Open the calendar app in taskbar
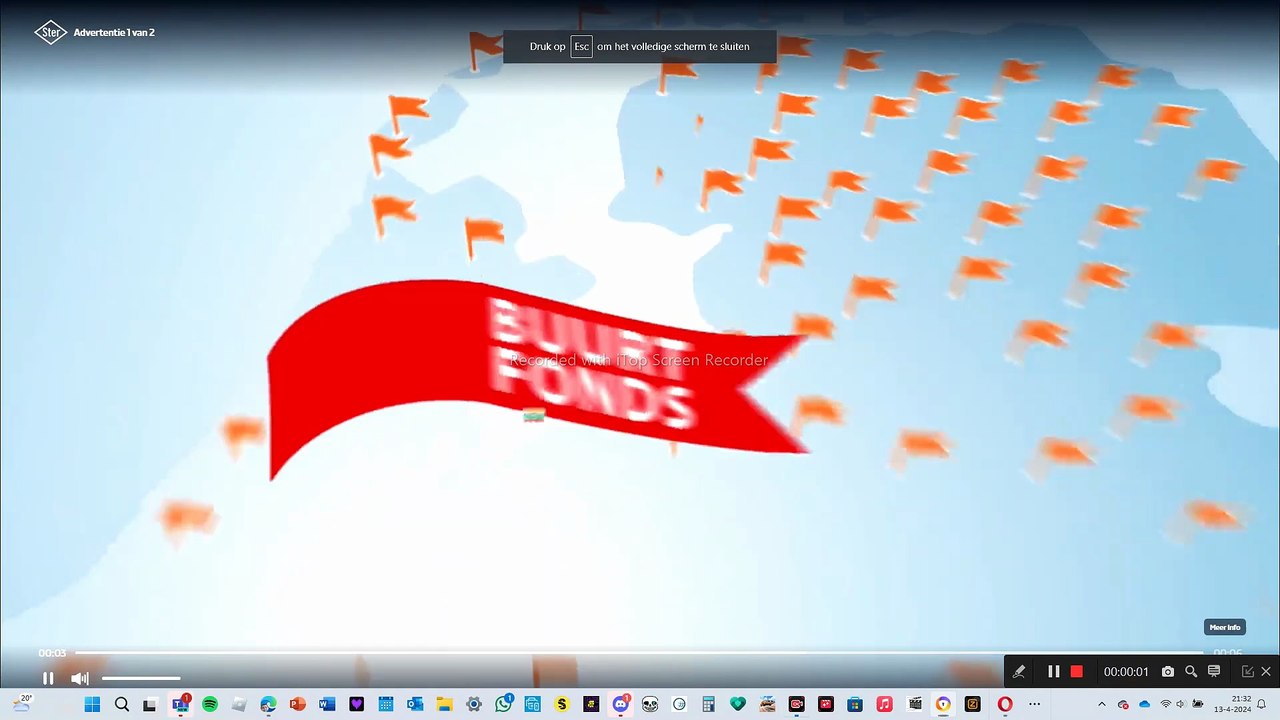The image size is (1280, 720). (385, 704)
